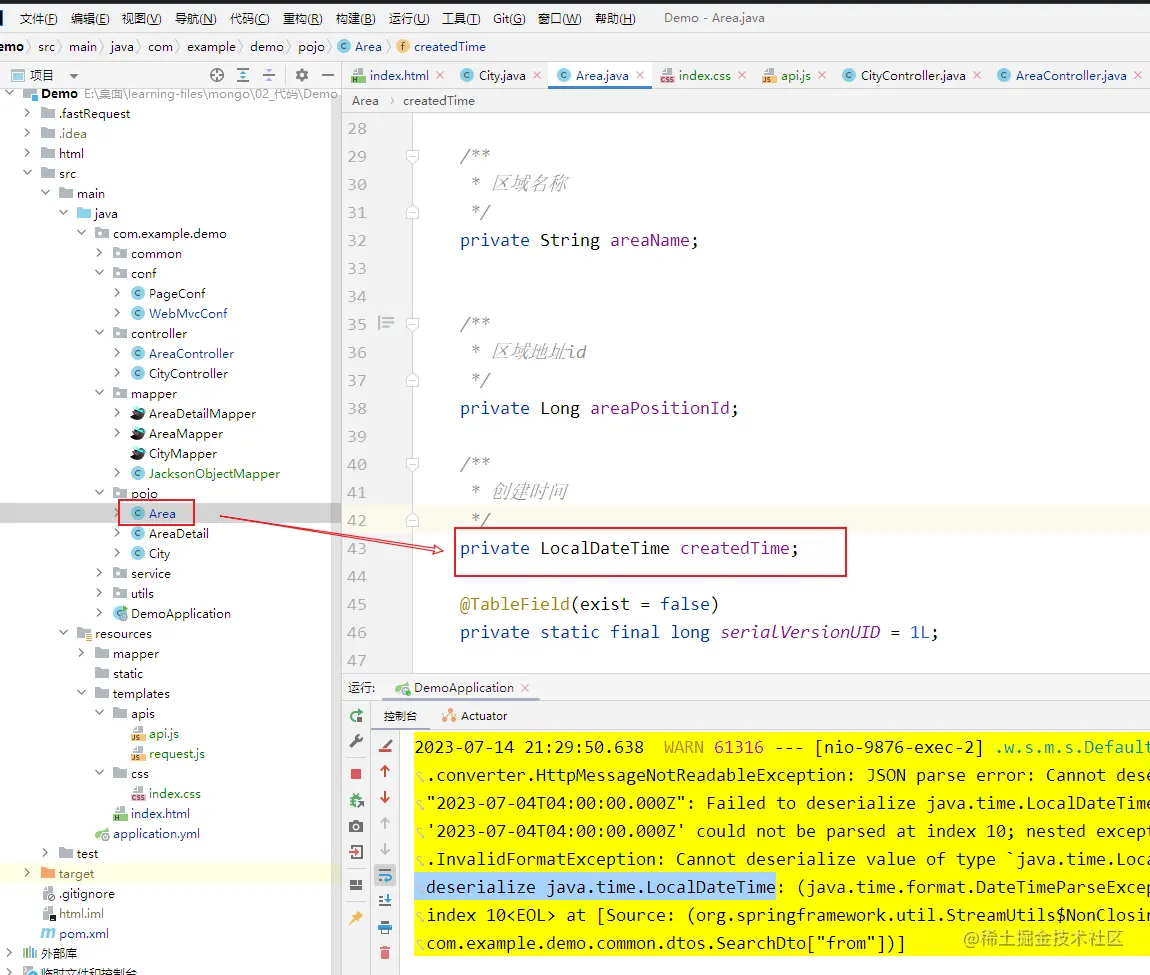This screenshot has width=1150, height=975.
Task: Stop DemoApplication with the red square
Action: click(356, 774)
